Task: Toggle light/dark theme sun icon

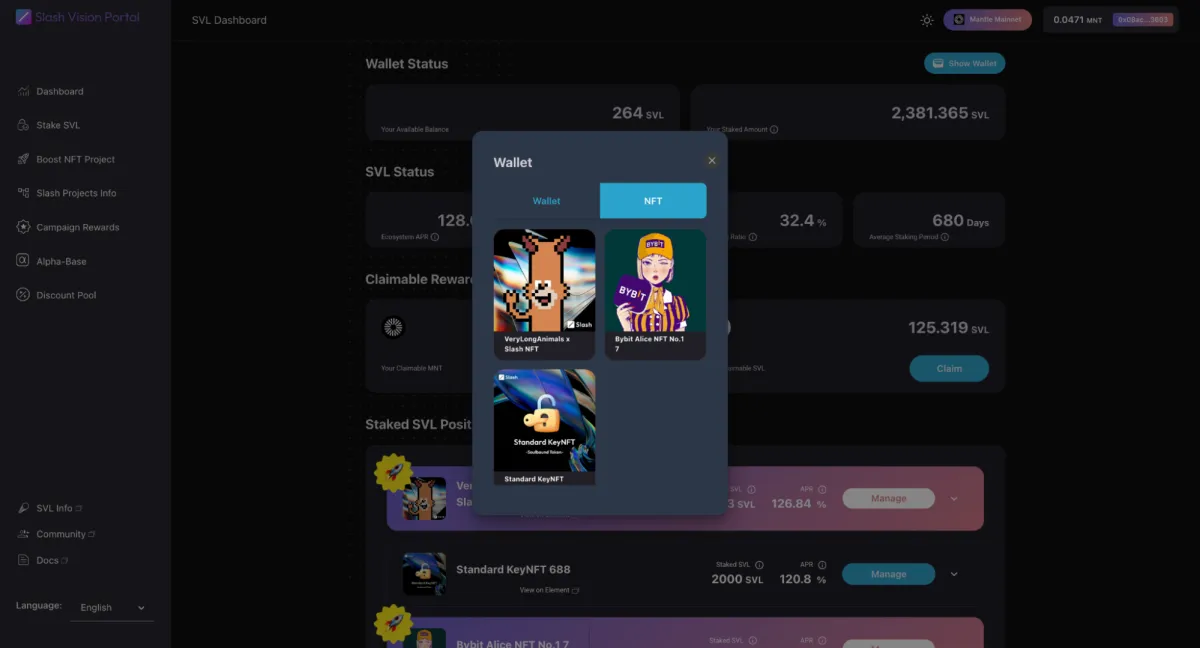Action: (x=927, y=20)
